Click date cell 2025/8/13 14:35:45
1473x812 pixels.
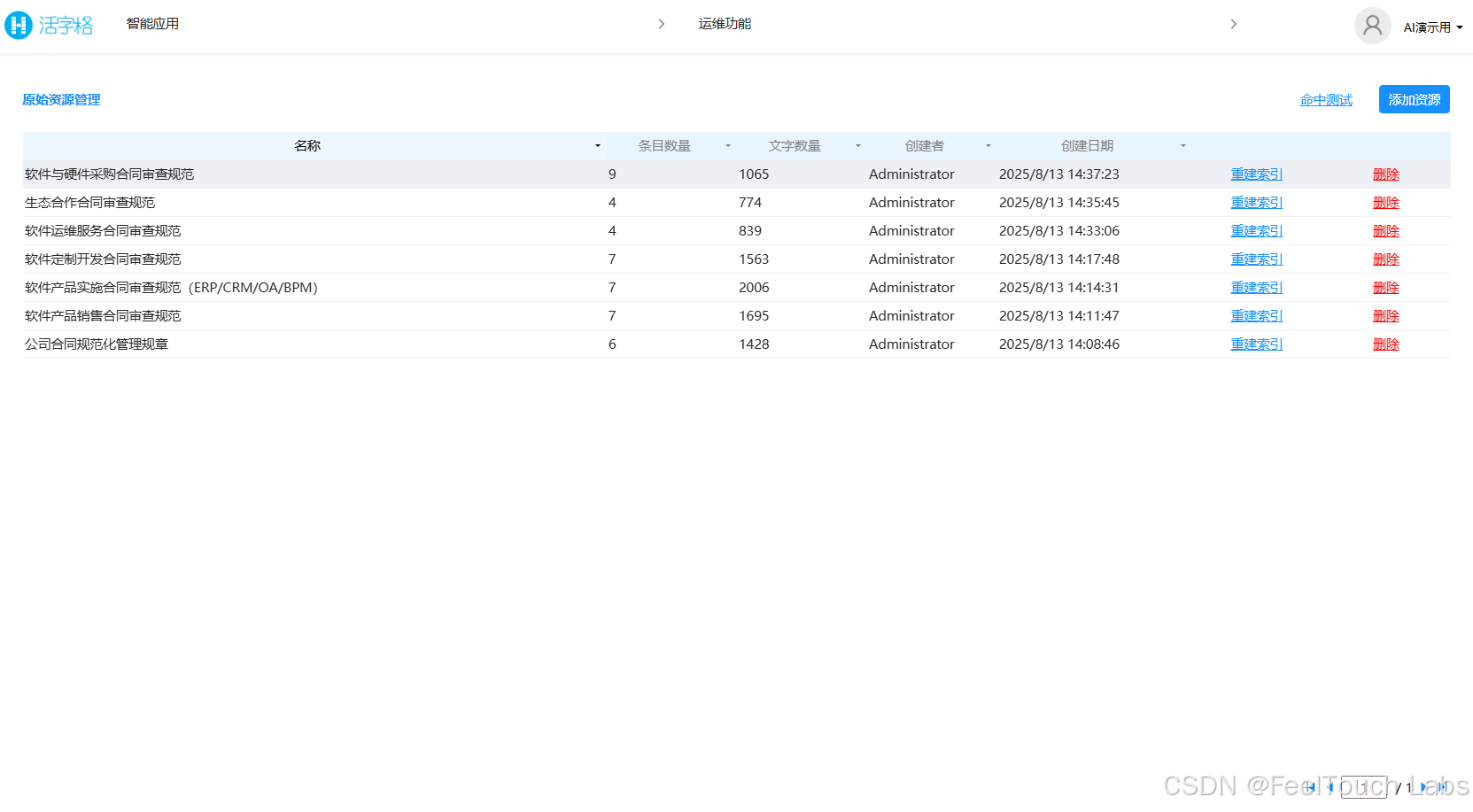1059,203
